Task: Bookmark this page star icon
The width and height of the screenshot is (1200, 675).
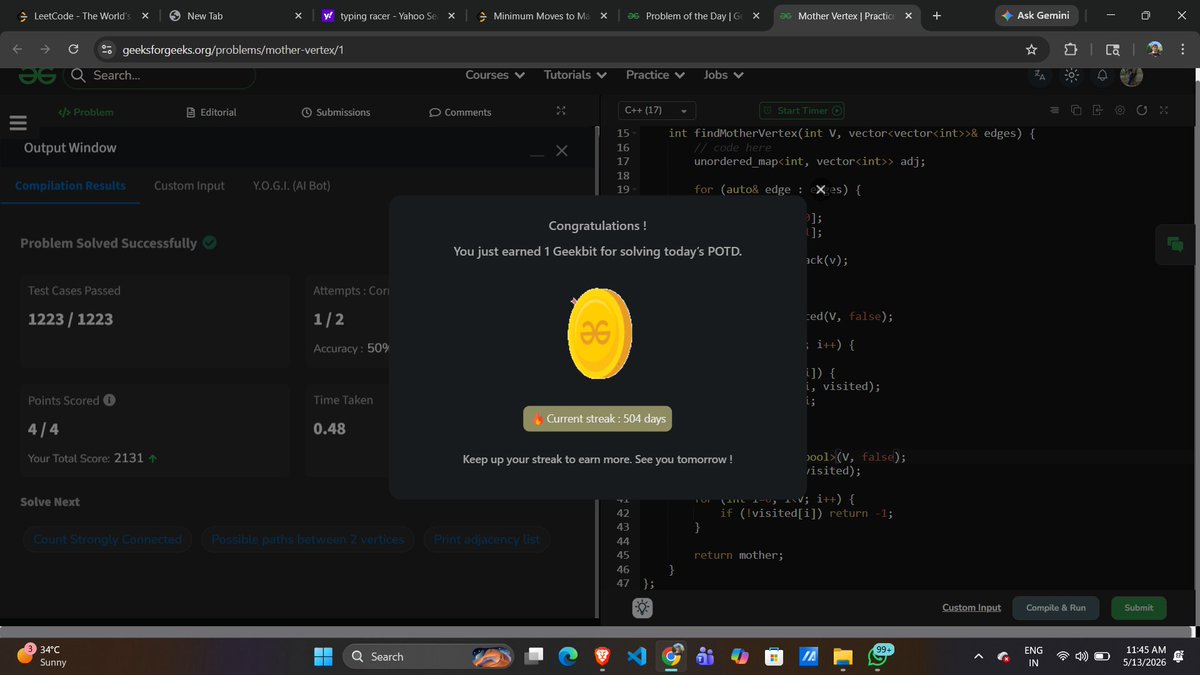Action: coord(1031,49)
